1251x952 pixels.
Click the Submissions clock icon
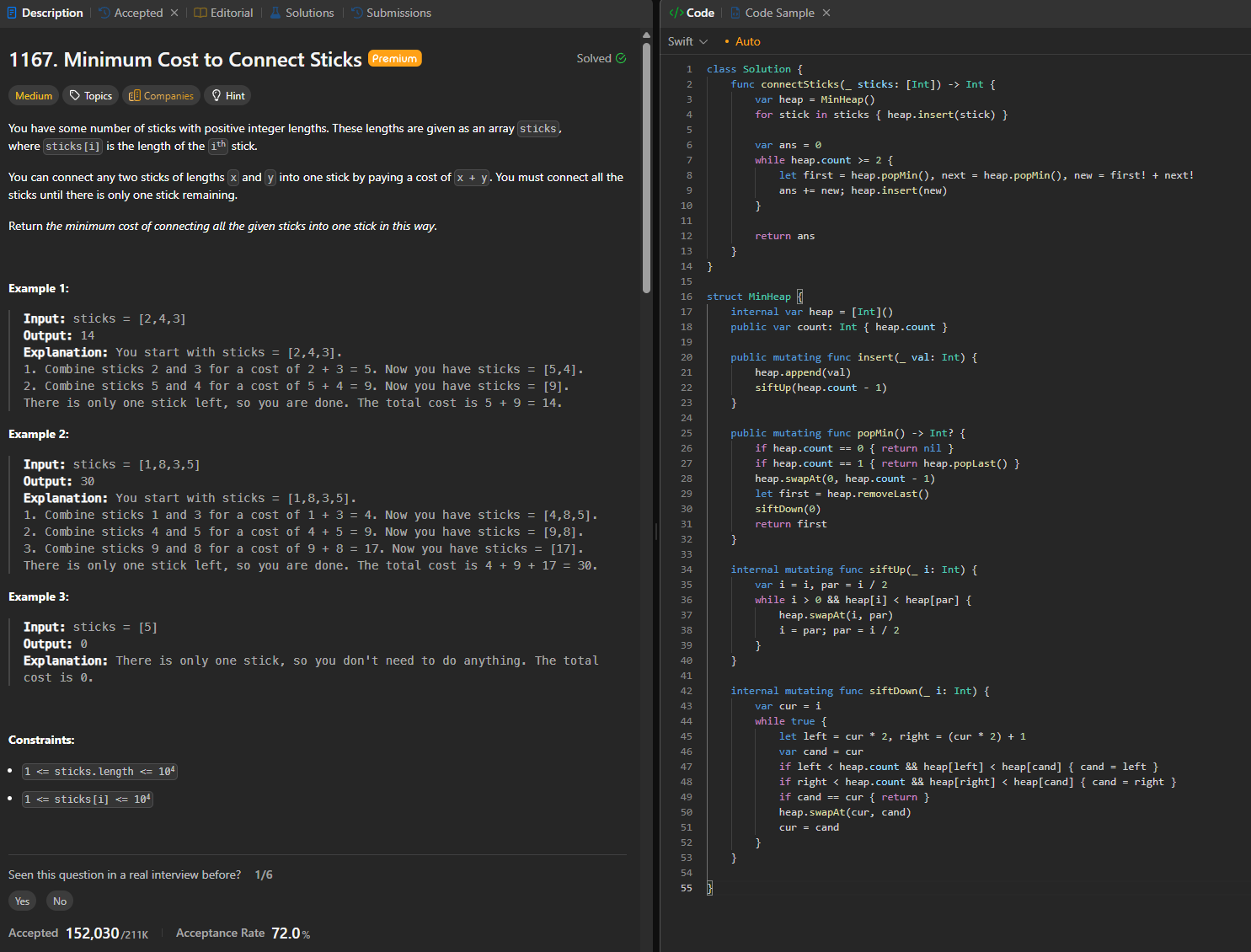pyautogui.click(x=356, y=13)
